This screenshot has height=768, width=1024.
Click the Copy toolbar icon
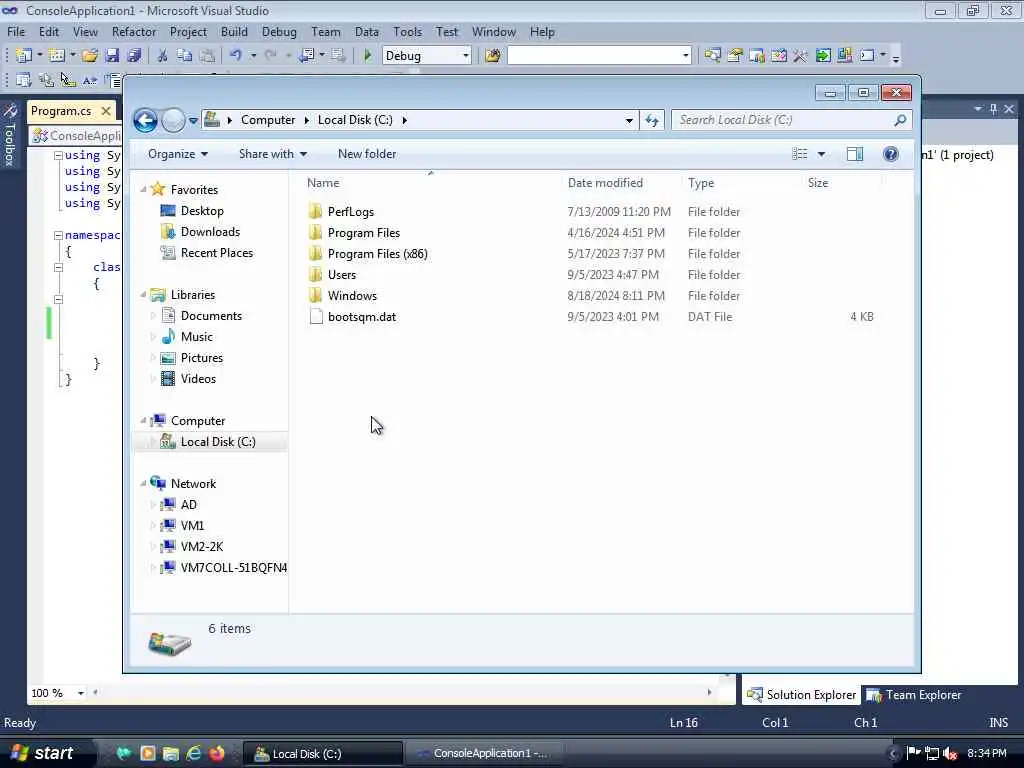(x=185, y=56)
